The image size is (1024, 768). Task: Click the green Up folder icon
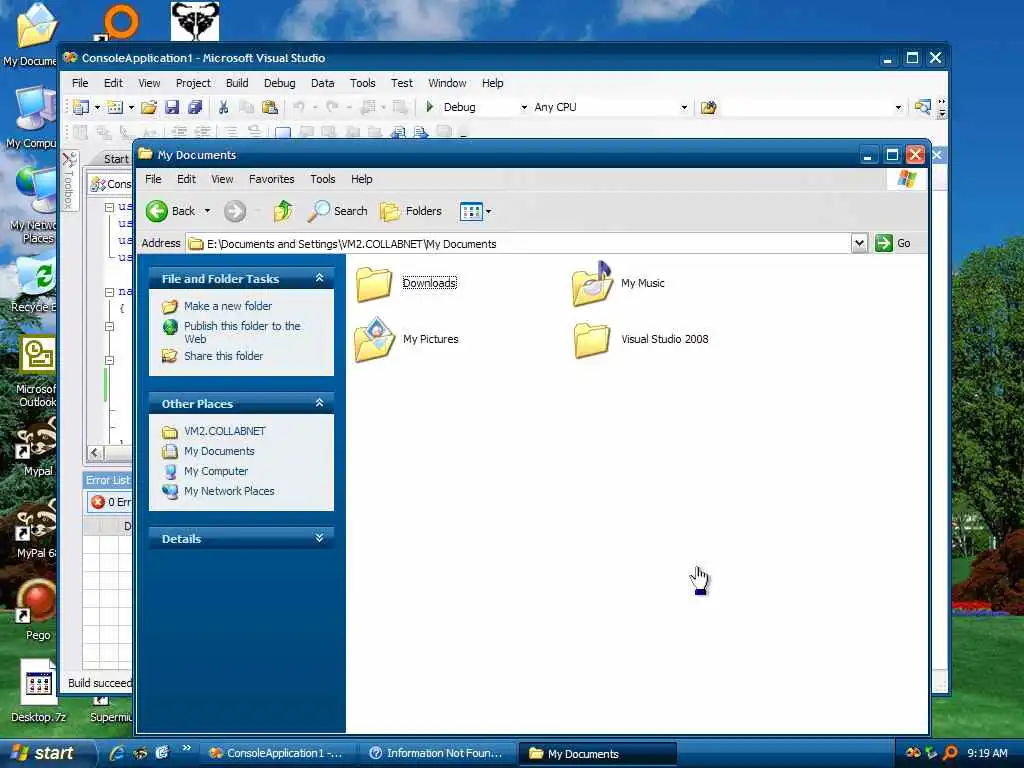tap(283, 211)
